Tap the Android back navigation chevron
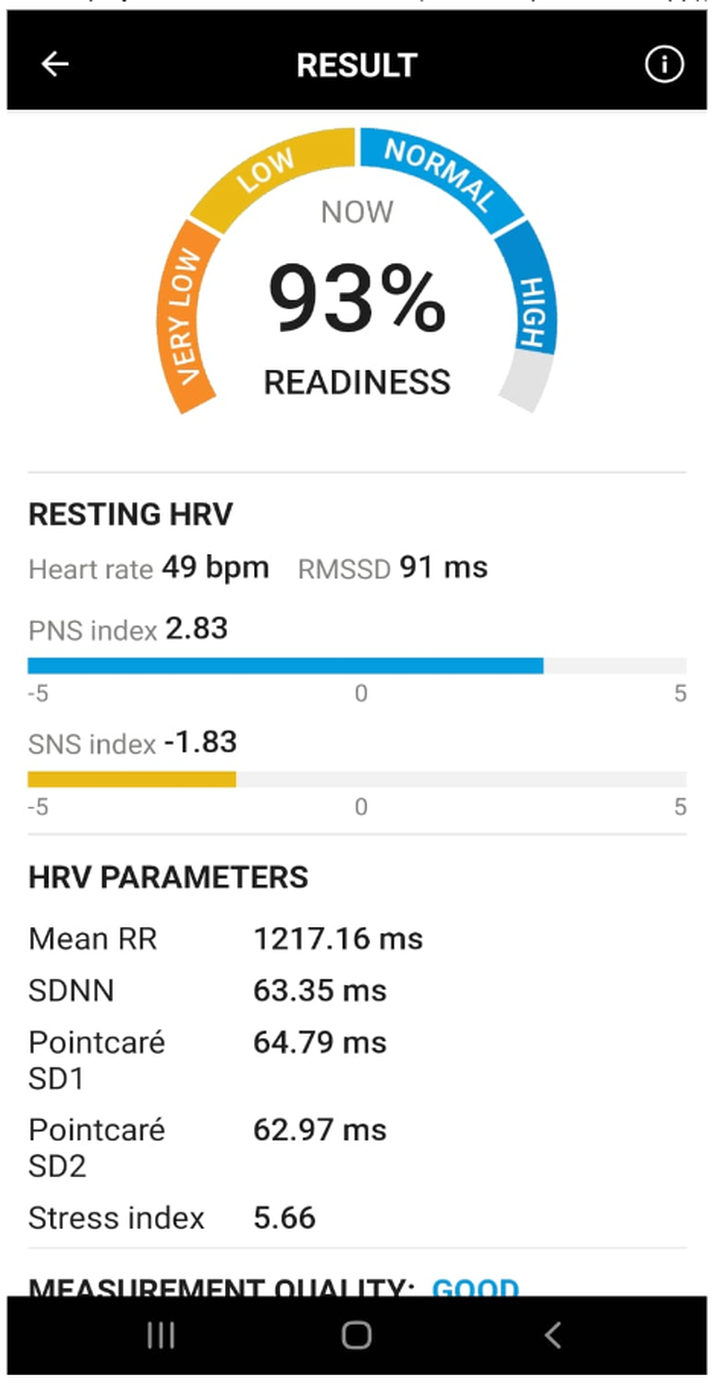 (x=552, y=1335)
